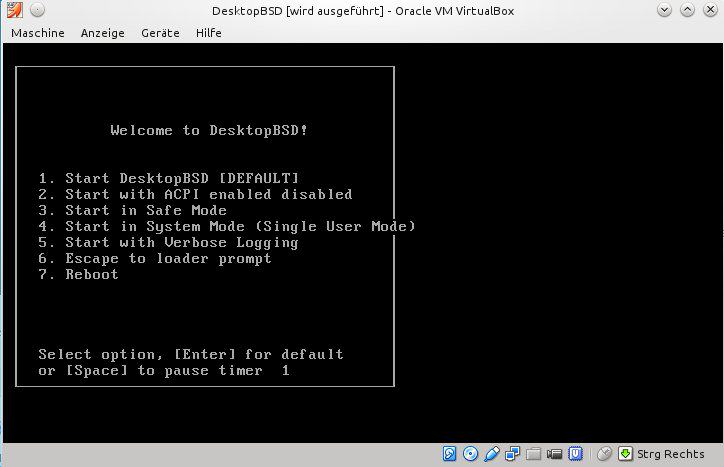Click the Start DesktopBSD [DEFAULT] boot line
The image size is (724, 467).
point(169,178)
